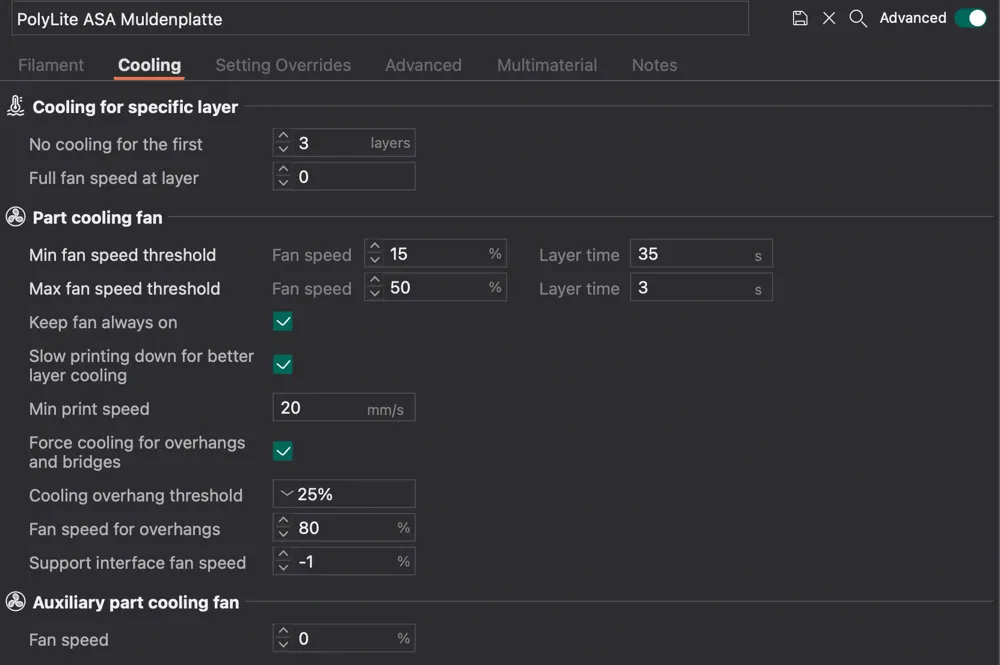Click the Min print speed label
This screenshot has height=665, width=1000.
point(89,409)
